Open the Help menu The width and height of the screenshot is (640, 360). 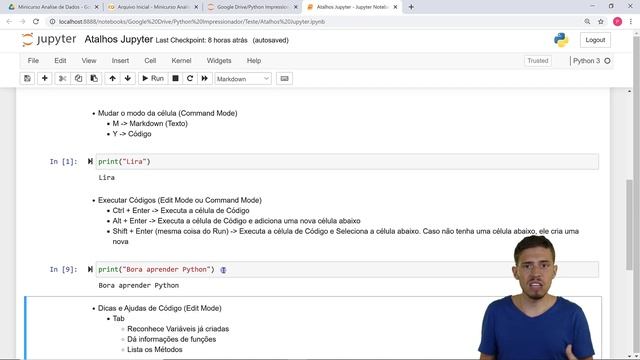253,60
